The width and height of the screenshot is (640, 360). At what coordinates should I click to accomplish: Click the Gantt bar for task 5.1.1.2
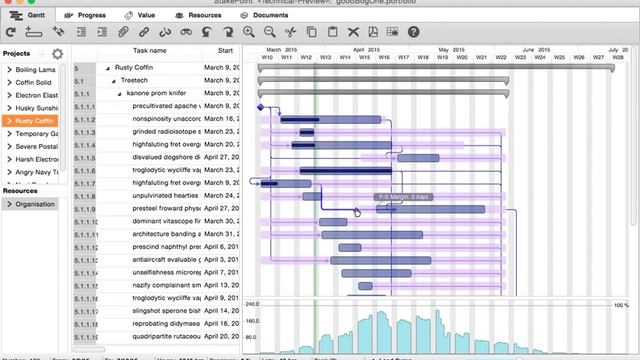click(x=331, y=120)
